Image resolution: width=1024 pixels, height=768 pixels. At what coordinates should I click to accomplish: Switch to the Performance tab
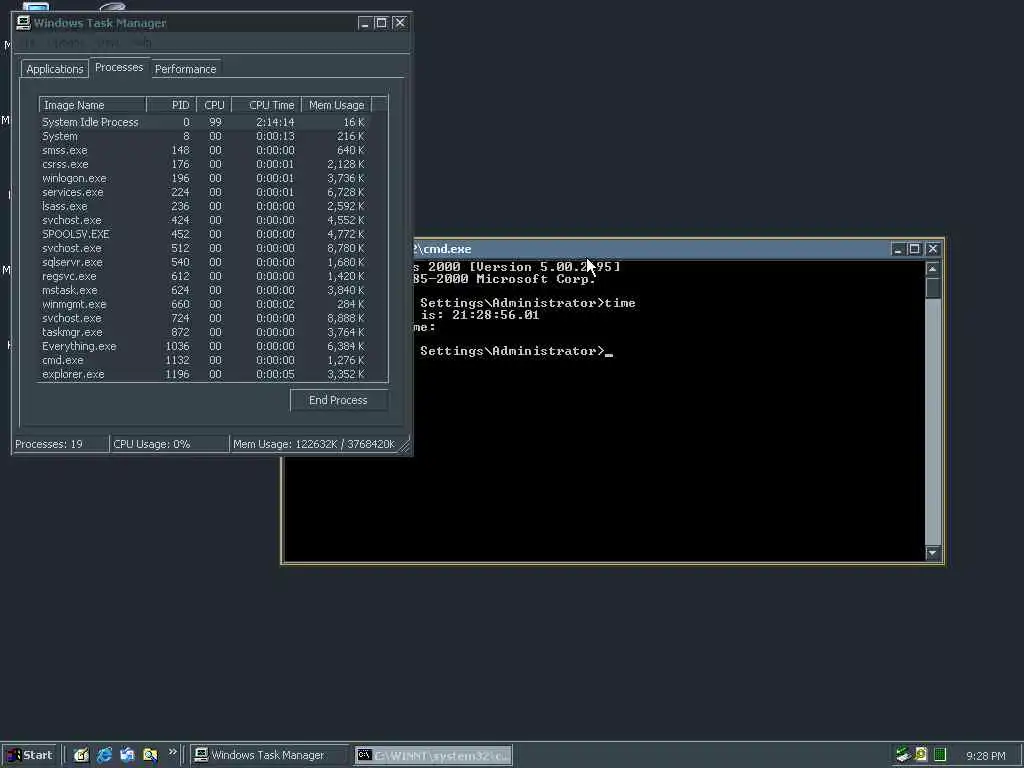tap(185, 69)
